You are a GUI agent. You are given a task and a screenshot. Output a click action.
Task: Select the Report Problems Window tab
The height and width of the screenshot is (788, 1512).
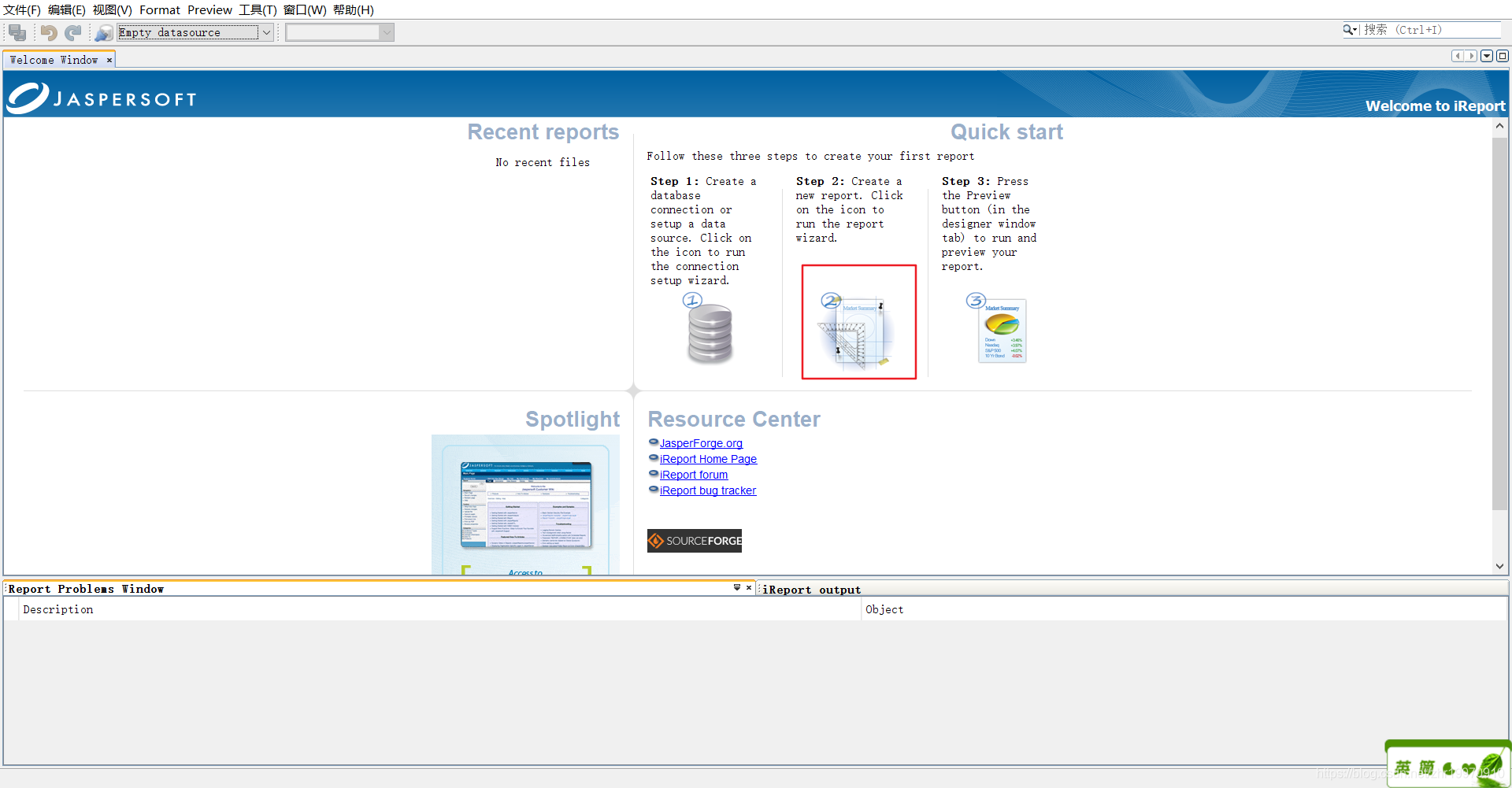click(x=86, y=589)
